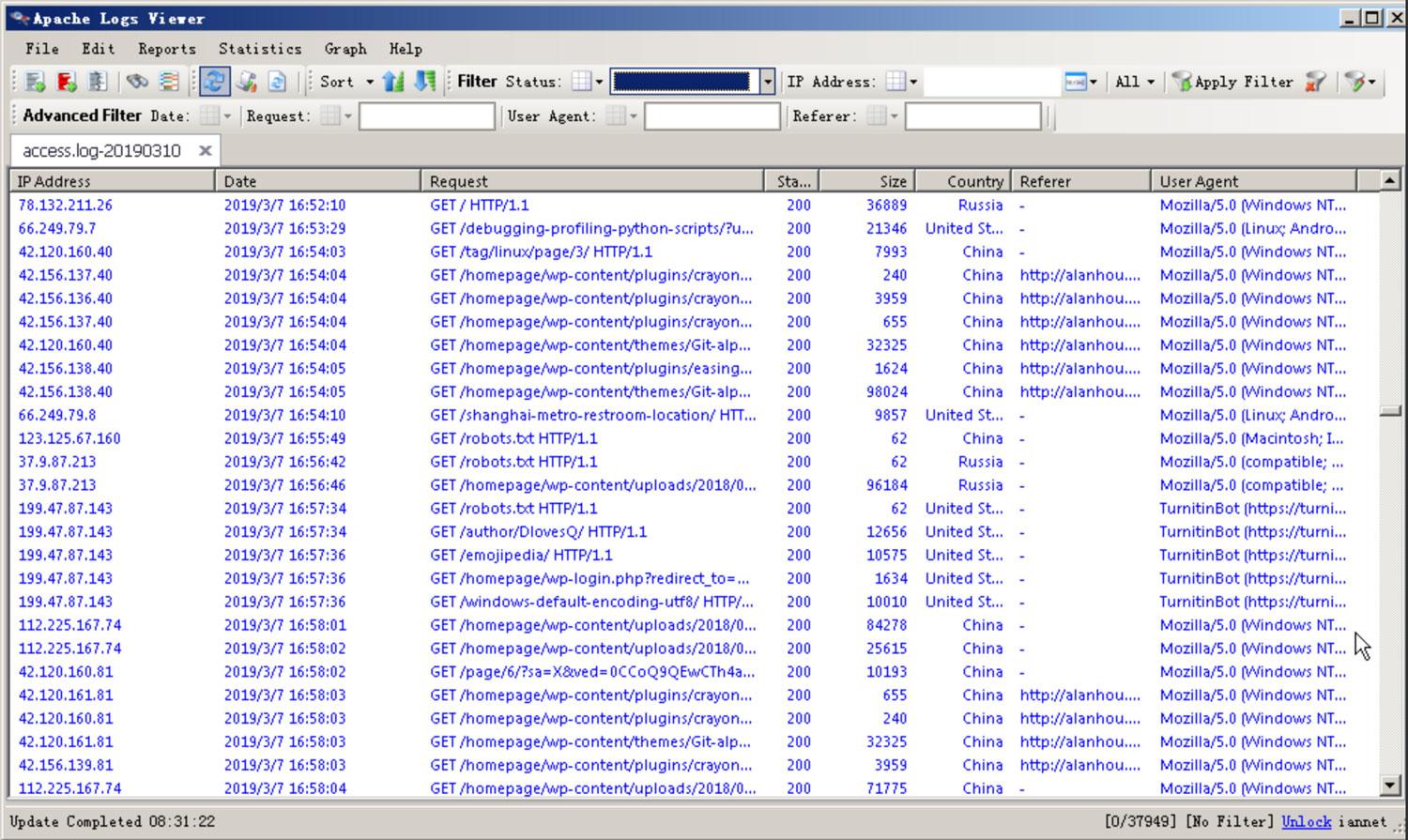The image size is (1408, 840).
Task: Sort by the Country column header
Action: (963, 181)
